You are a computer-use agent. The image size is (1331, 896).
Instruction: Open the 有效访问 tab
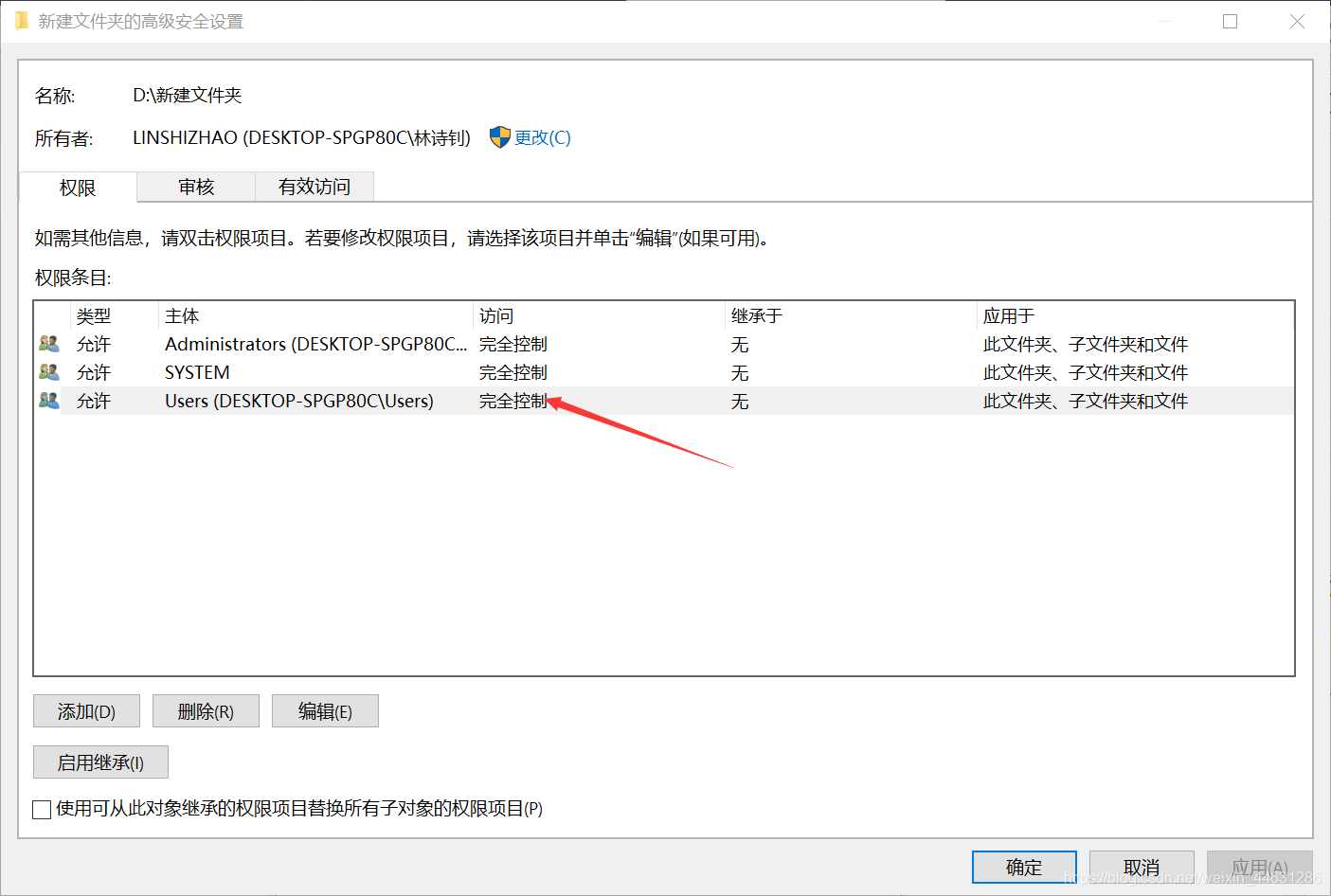[315, 187]
